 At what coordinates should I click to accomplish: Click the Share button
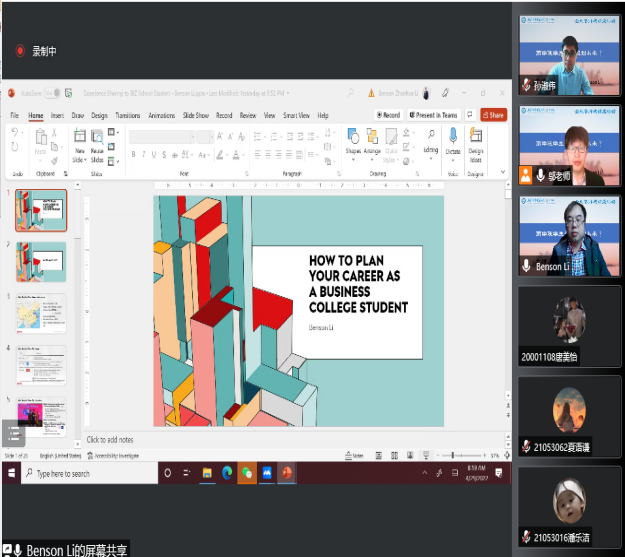(x=493, y=115)
